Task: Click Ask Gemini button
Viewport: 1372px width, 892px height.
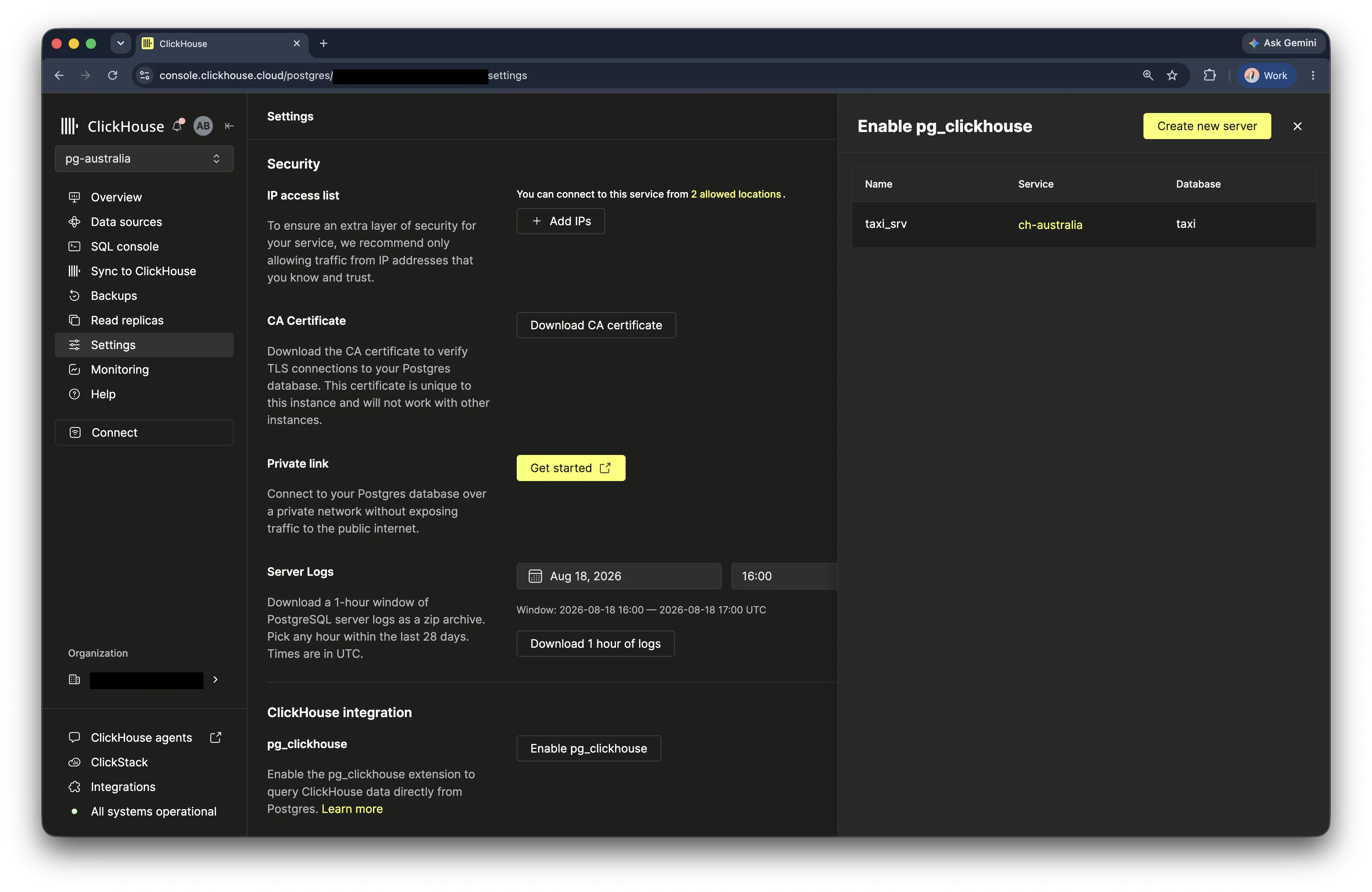Action: click(x=1283, y=43)
